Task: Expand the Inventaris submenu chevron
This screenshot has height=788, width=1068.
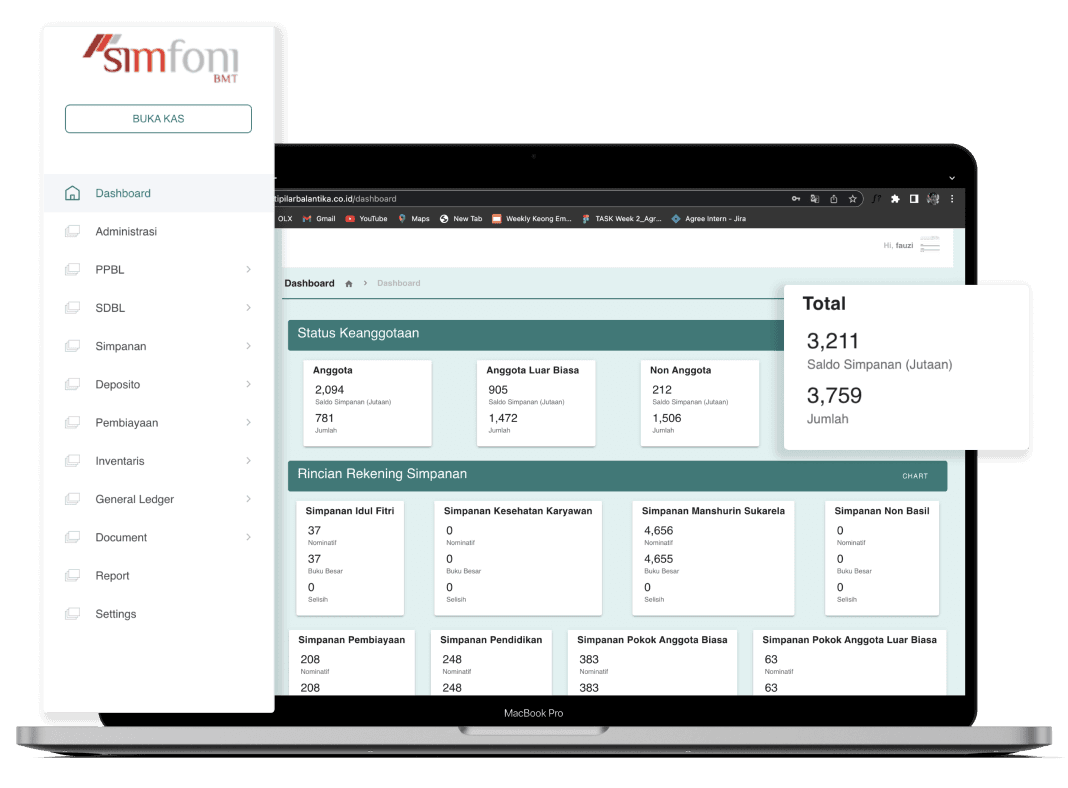Action: 248,461
